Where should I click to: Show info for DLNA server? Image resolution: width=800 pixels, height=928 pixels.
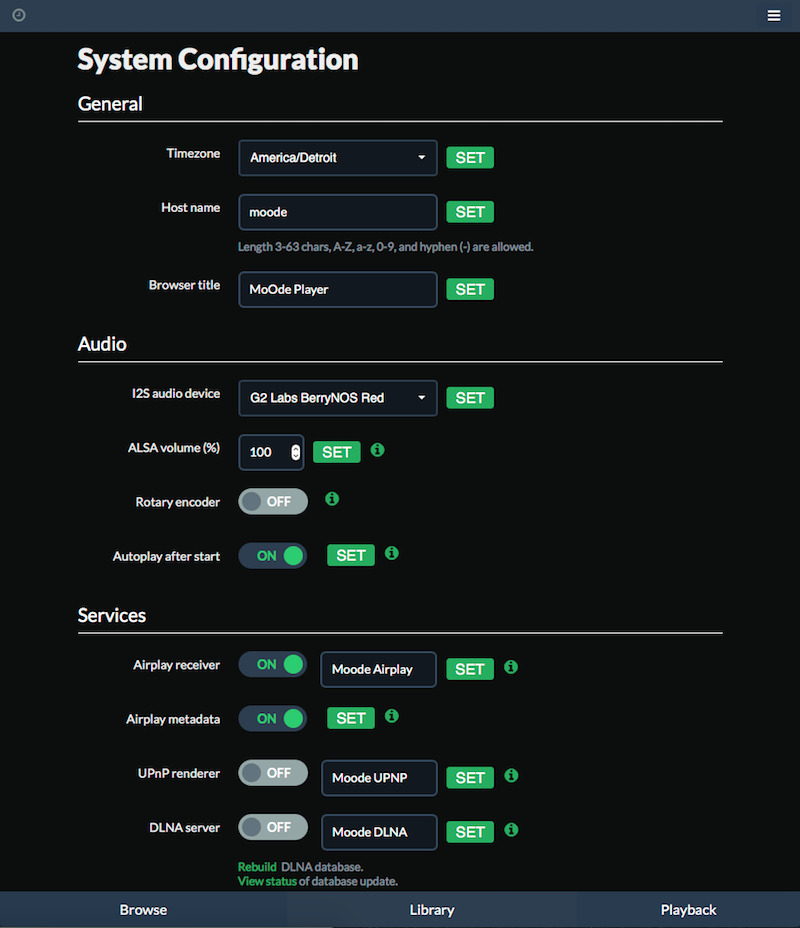tap(511, 830)
